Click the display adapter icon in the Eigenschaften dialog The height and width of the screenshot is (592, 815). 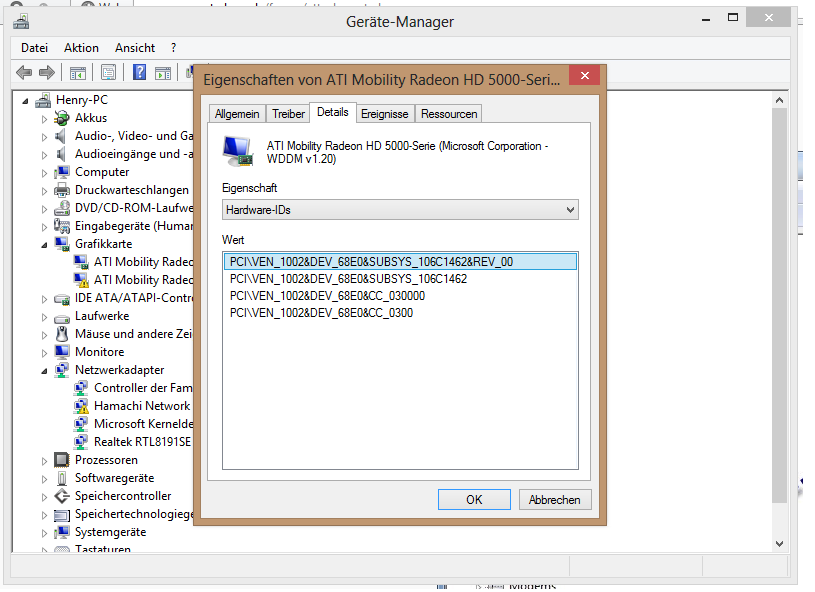click(238, 151)
